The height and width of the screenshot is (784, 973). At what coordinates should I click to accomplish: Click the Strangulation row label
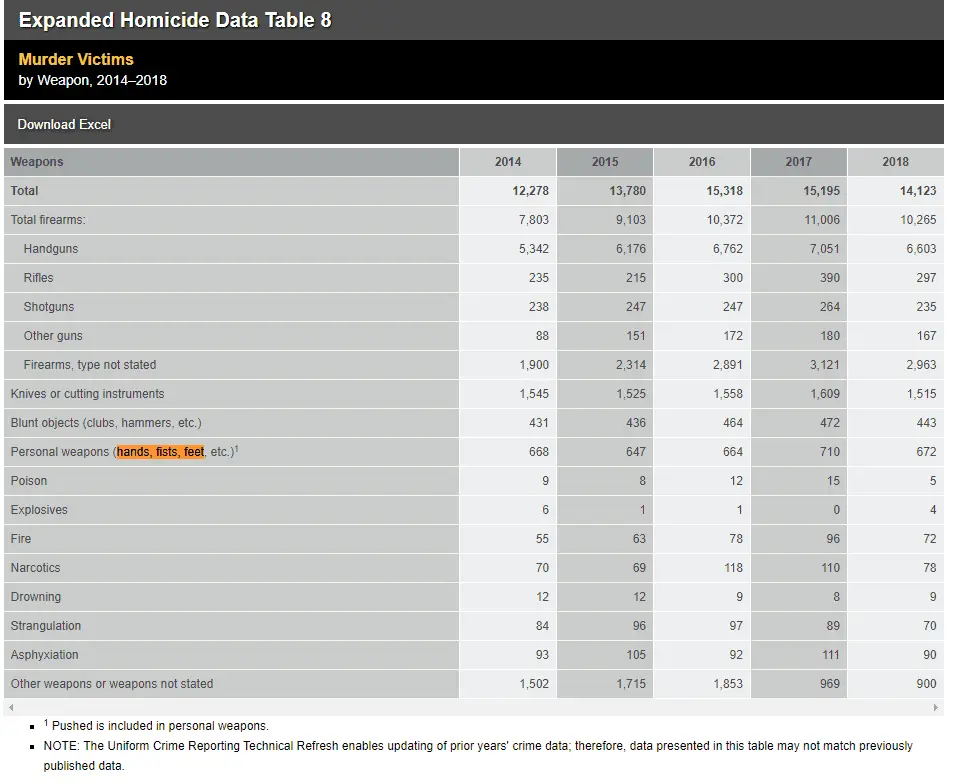click(x=46, y=626)
